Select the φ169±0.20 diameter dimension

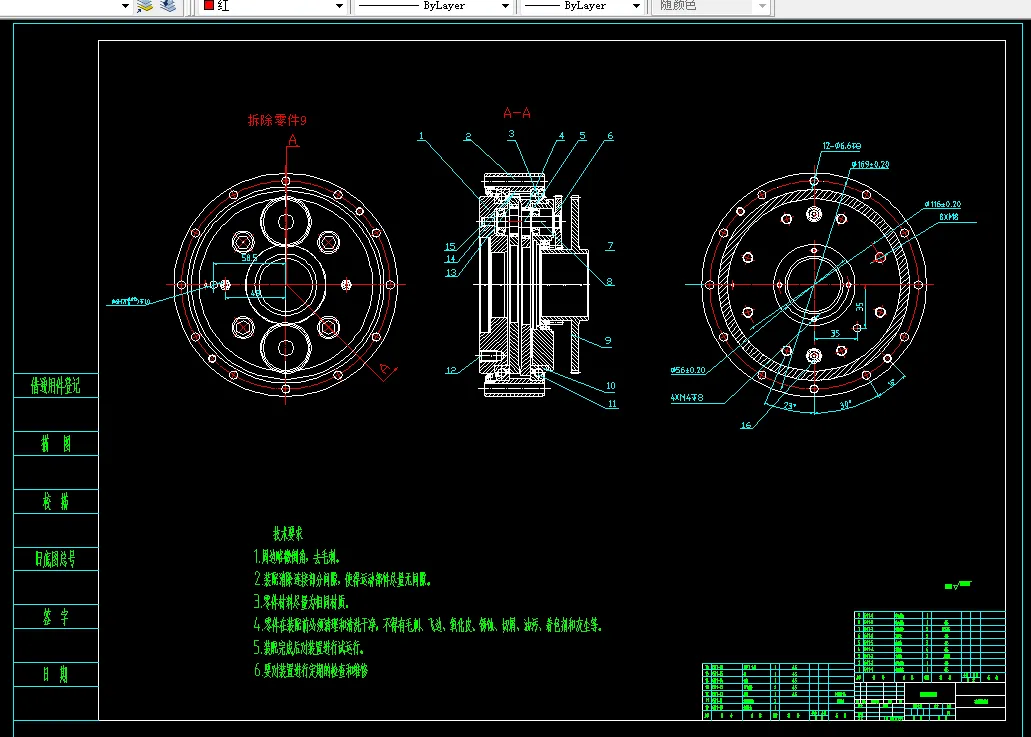(870, 164)
